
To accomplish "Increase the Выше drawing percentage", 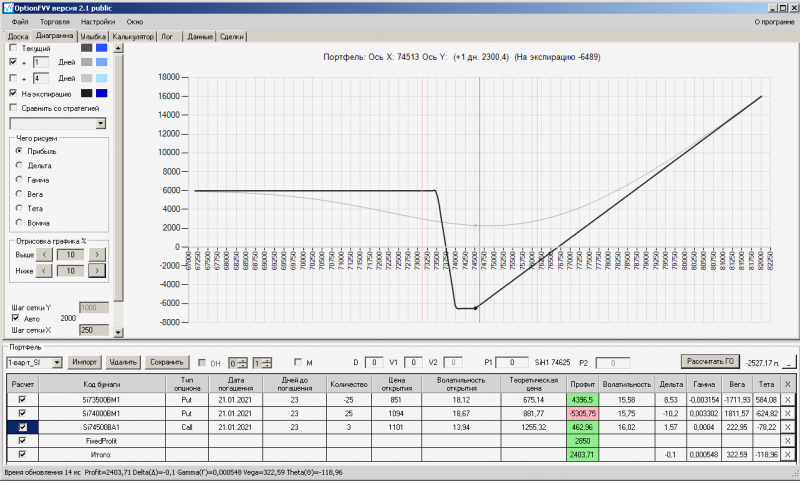I will click(x=97, y=255).
